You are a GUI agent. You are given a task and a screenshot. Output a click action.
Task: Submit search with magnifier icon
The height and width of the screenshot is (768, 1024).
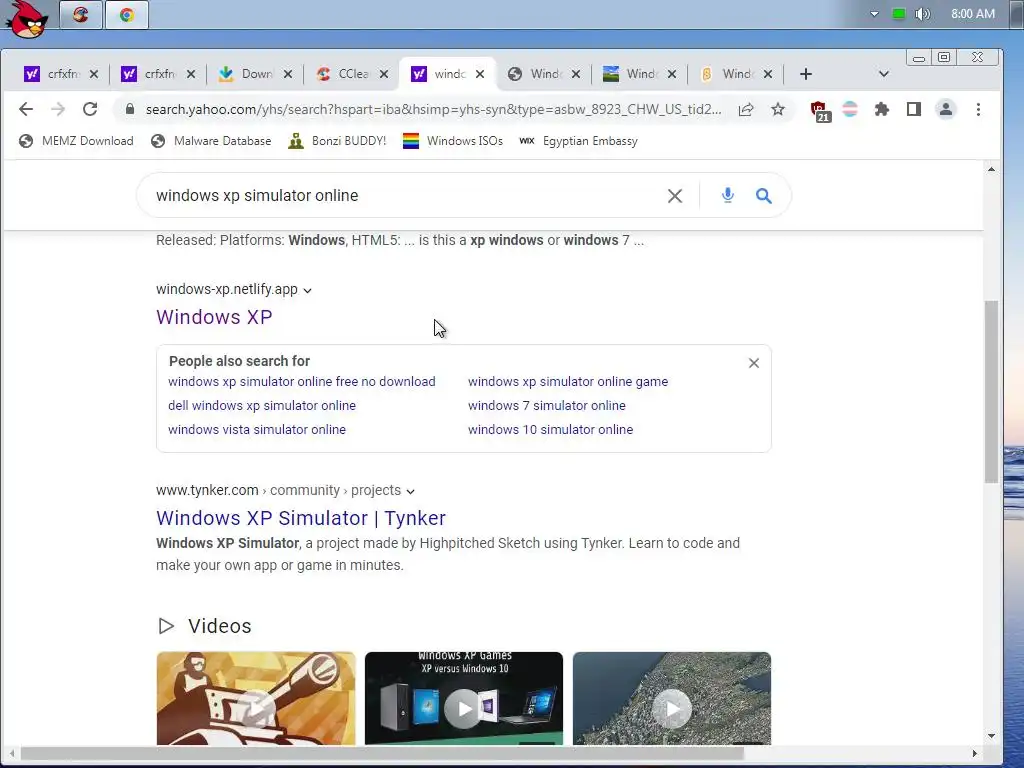(763, 195)
